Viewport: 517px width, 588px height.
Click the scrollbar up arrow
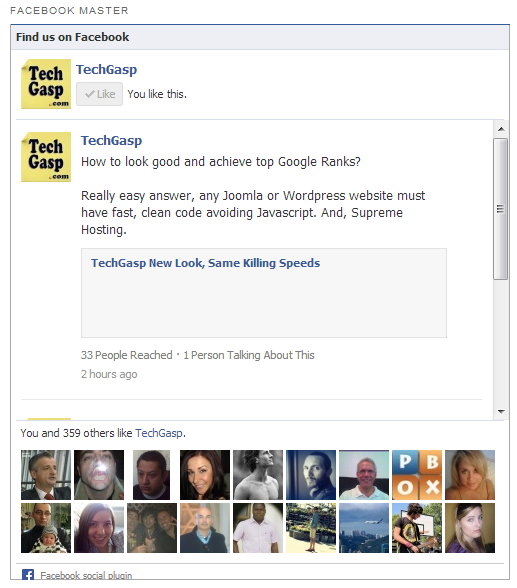(x=501, y=129)
